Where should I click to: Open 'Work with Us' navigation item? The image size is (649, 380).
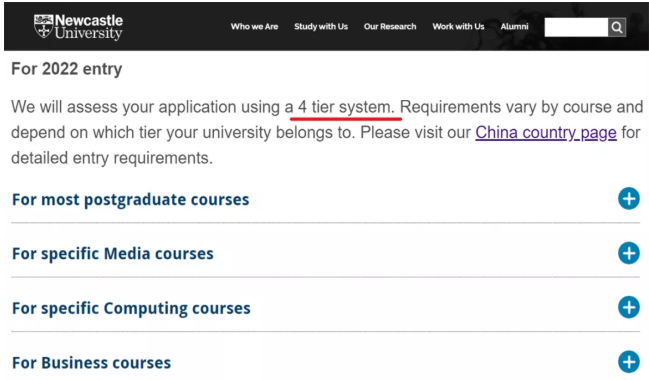458,26
